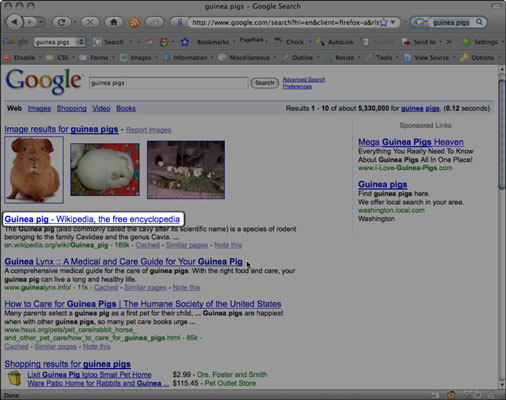506x400 pixels.
Task: Open the Lixit Guinea Pig Igloo product link
Action: [89, 375]
